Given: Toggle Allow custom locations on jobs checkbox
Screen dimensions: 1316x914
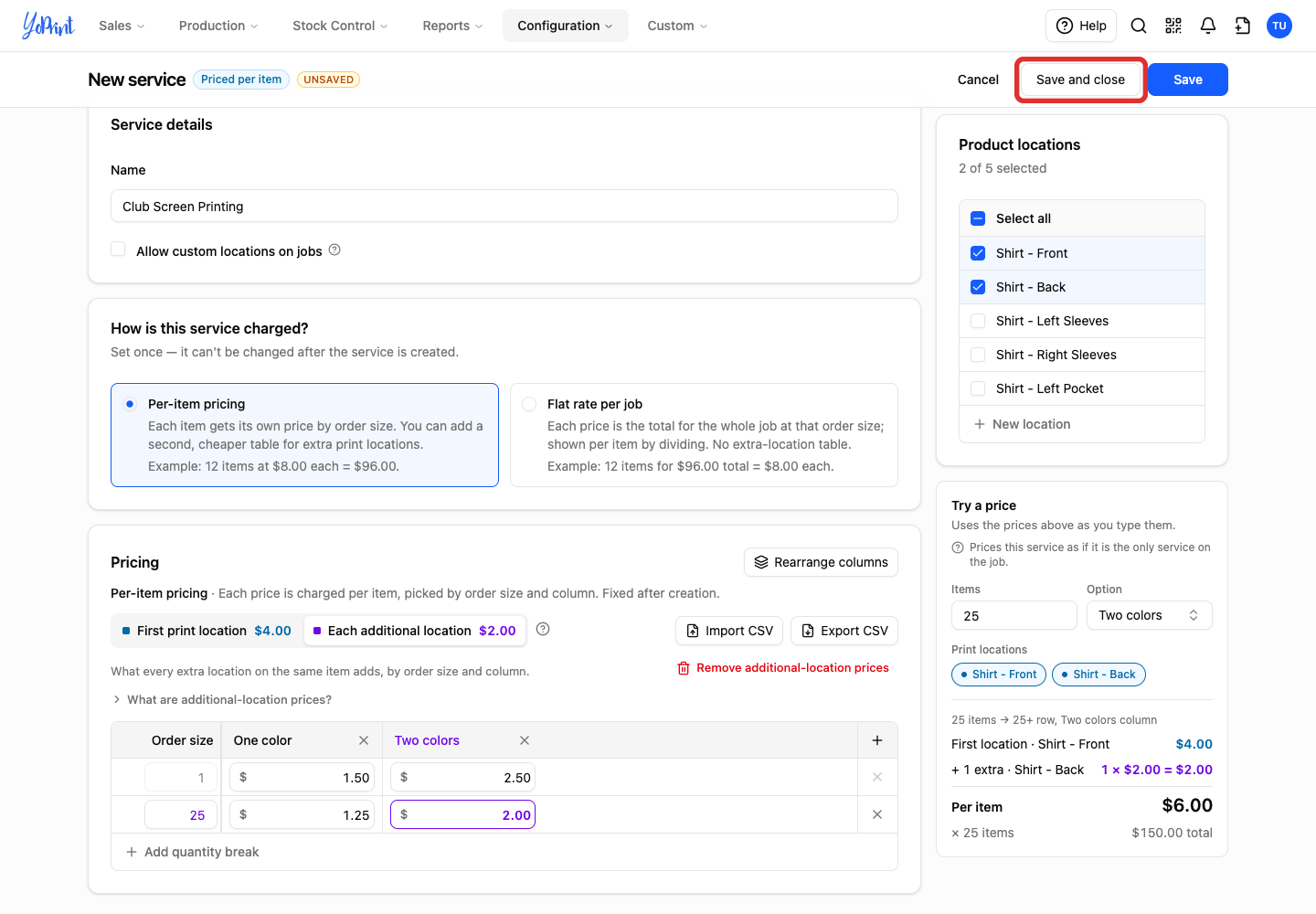Looking at the screenshot, I should pos(118,250).
